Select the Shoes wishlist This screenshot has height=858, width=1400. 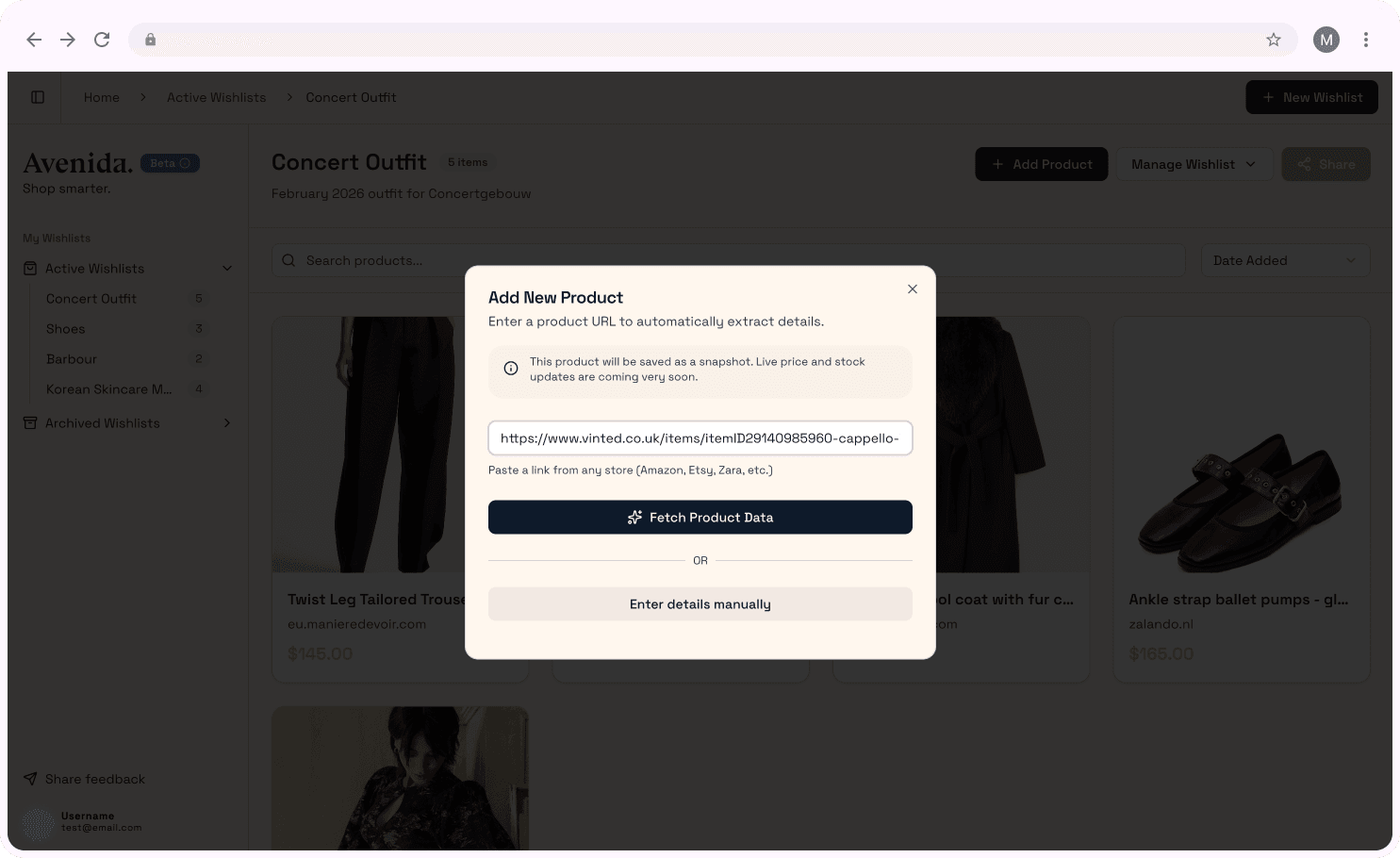click(x=66, y=329)
